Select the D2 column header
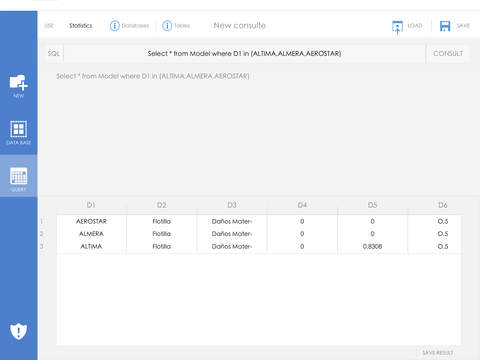This screenshot has width=480, height=360. 161,205
